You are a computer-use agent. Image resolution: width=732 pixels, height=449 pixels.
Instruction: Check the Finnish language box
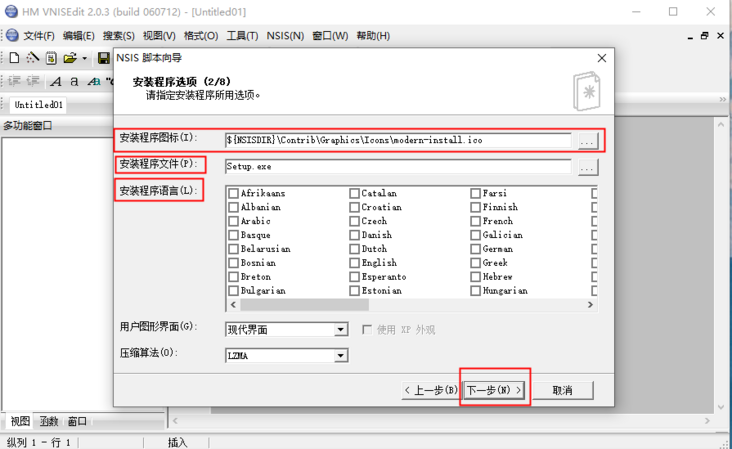click(x=475, y=207)
